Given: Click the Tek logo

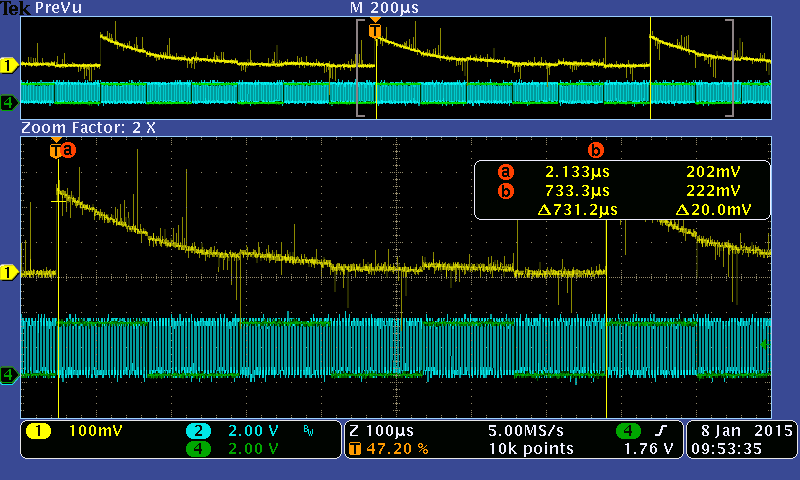Looking at the screenshot, I should [15, 8].
